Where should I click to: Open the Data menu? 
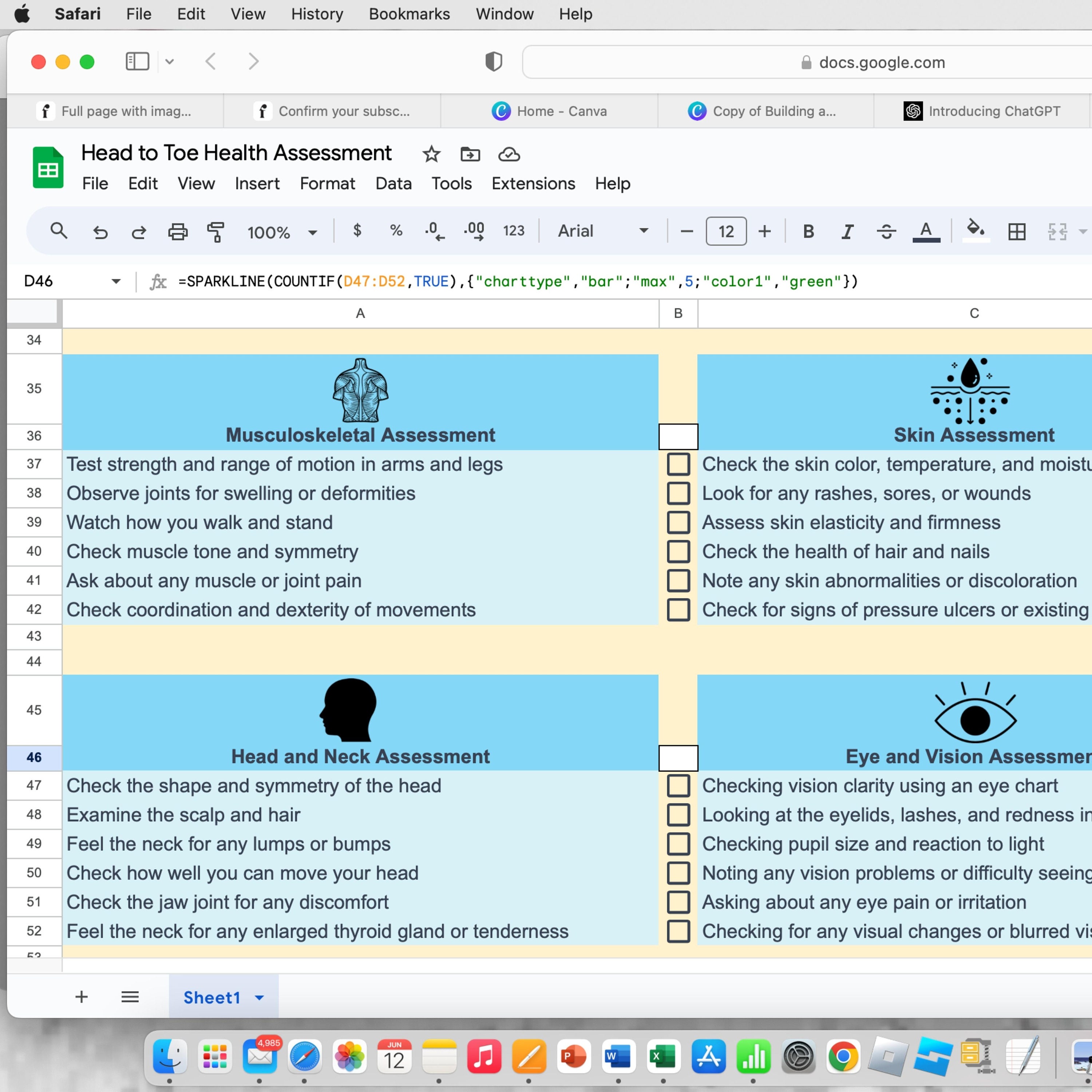coord(393,184)
